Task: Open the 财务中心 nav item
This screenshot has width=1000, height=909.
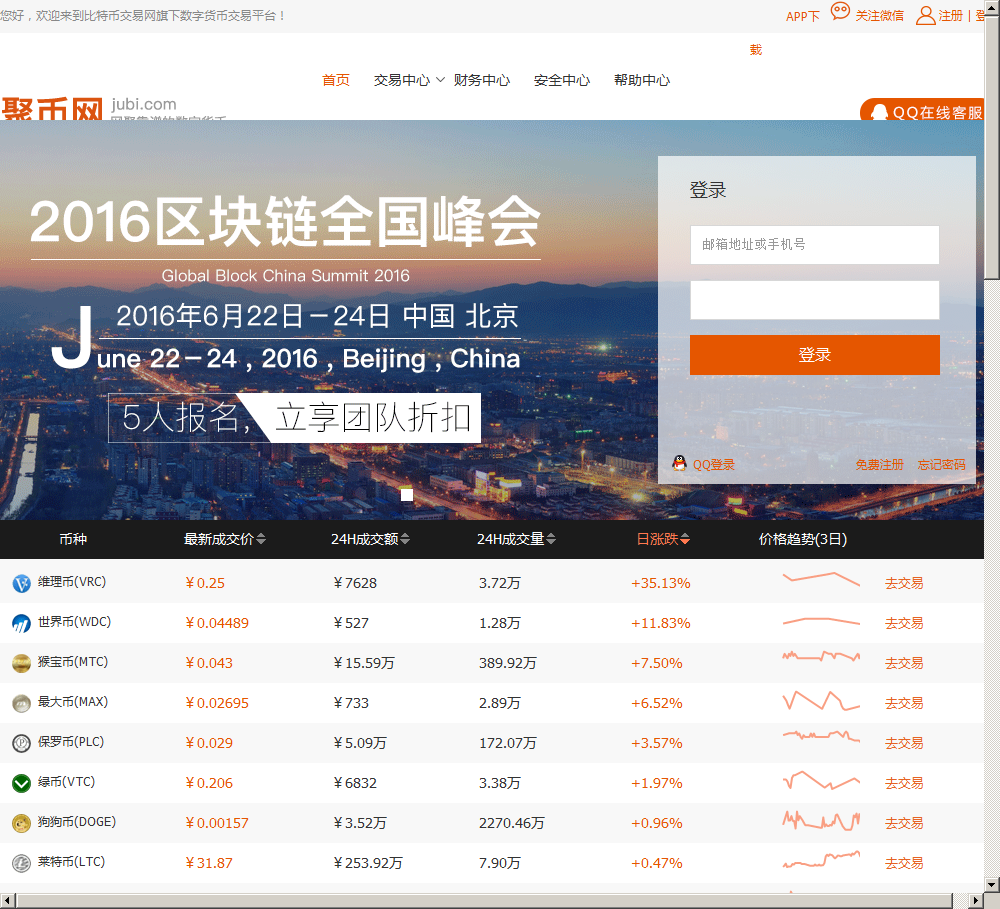Action: [x=482, y=80]
